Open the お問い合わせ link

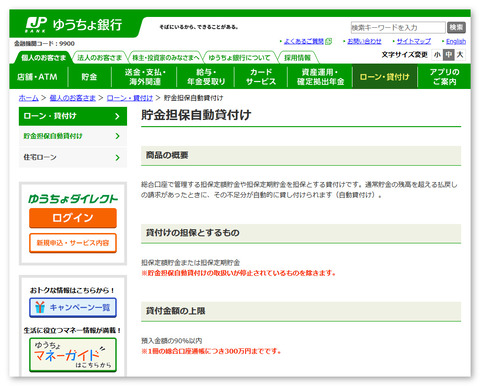coord(364,41)
